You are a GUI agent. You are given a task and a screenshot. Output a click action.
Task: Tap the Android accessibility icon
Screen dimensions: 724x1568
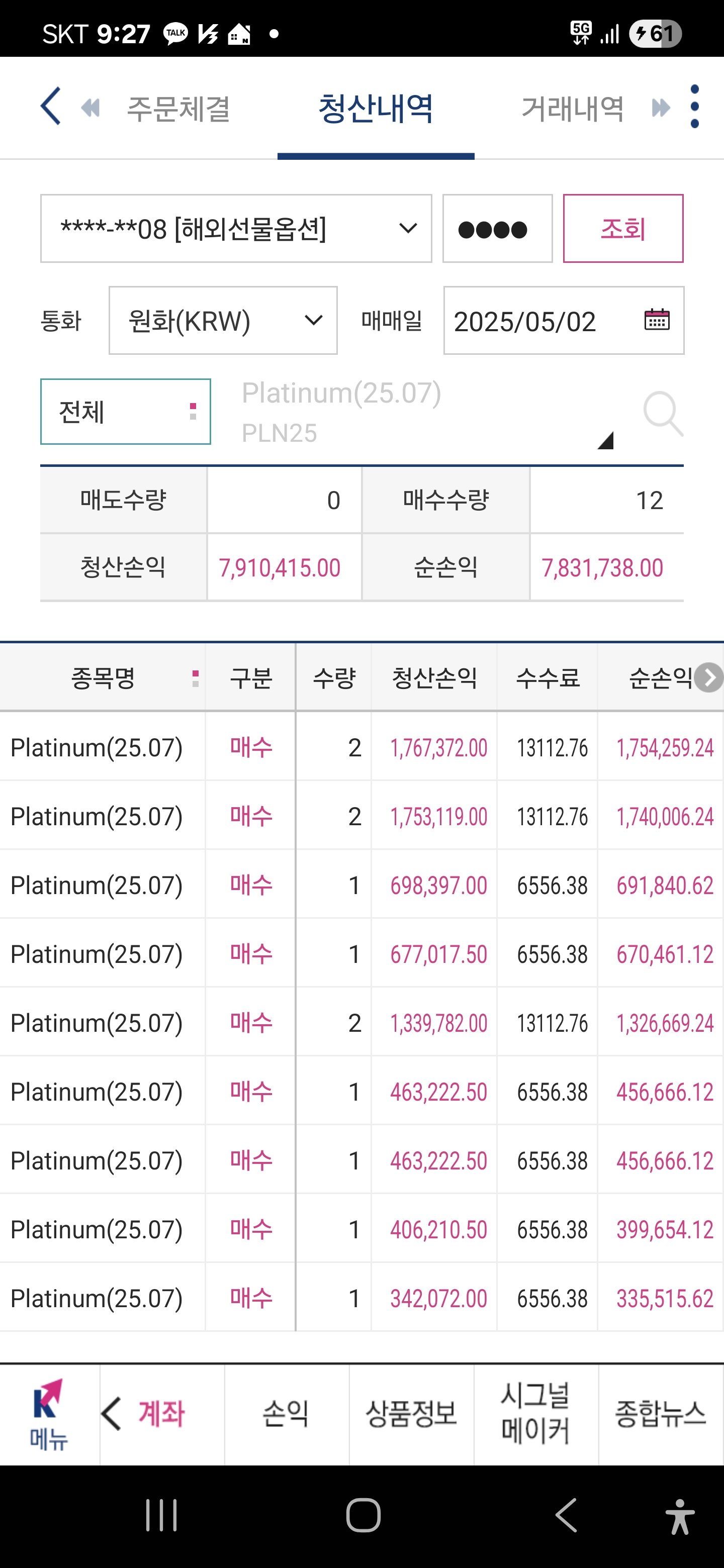pos(680,1516)
